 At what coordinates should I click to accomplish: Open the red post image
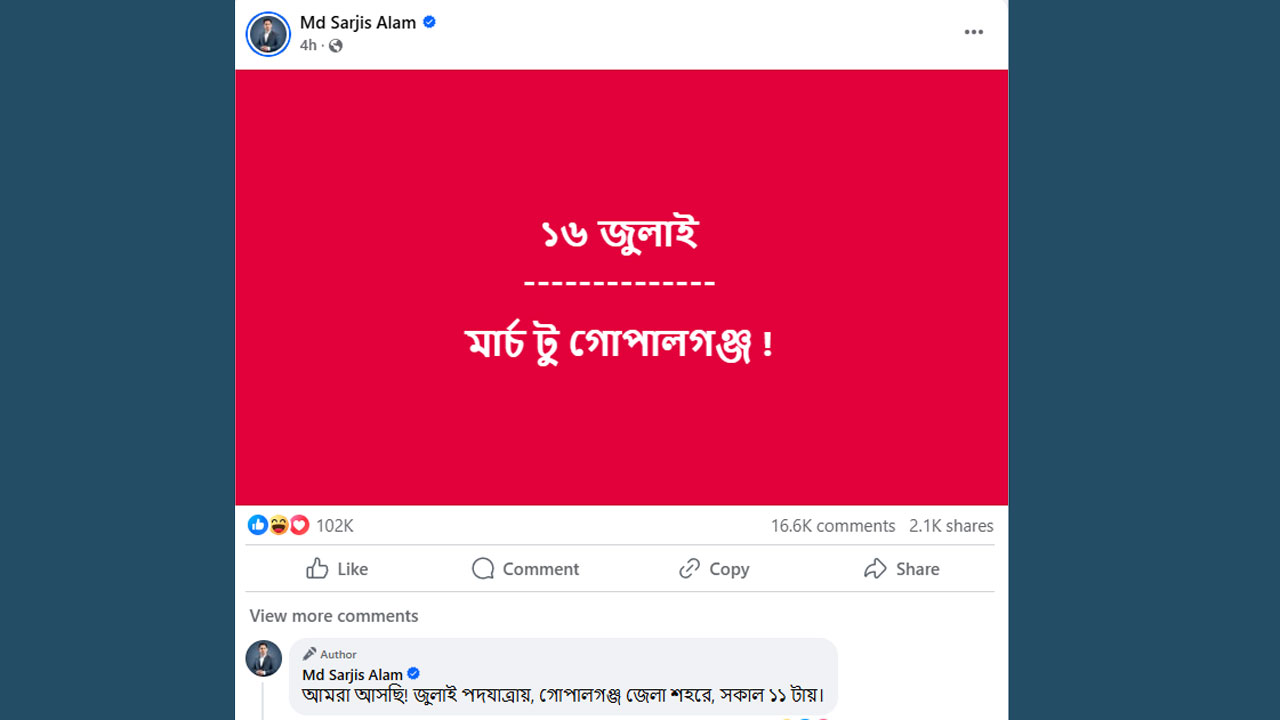[x=620, y=287]
